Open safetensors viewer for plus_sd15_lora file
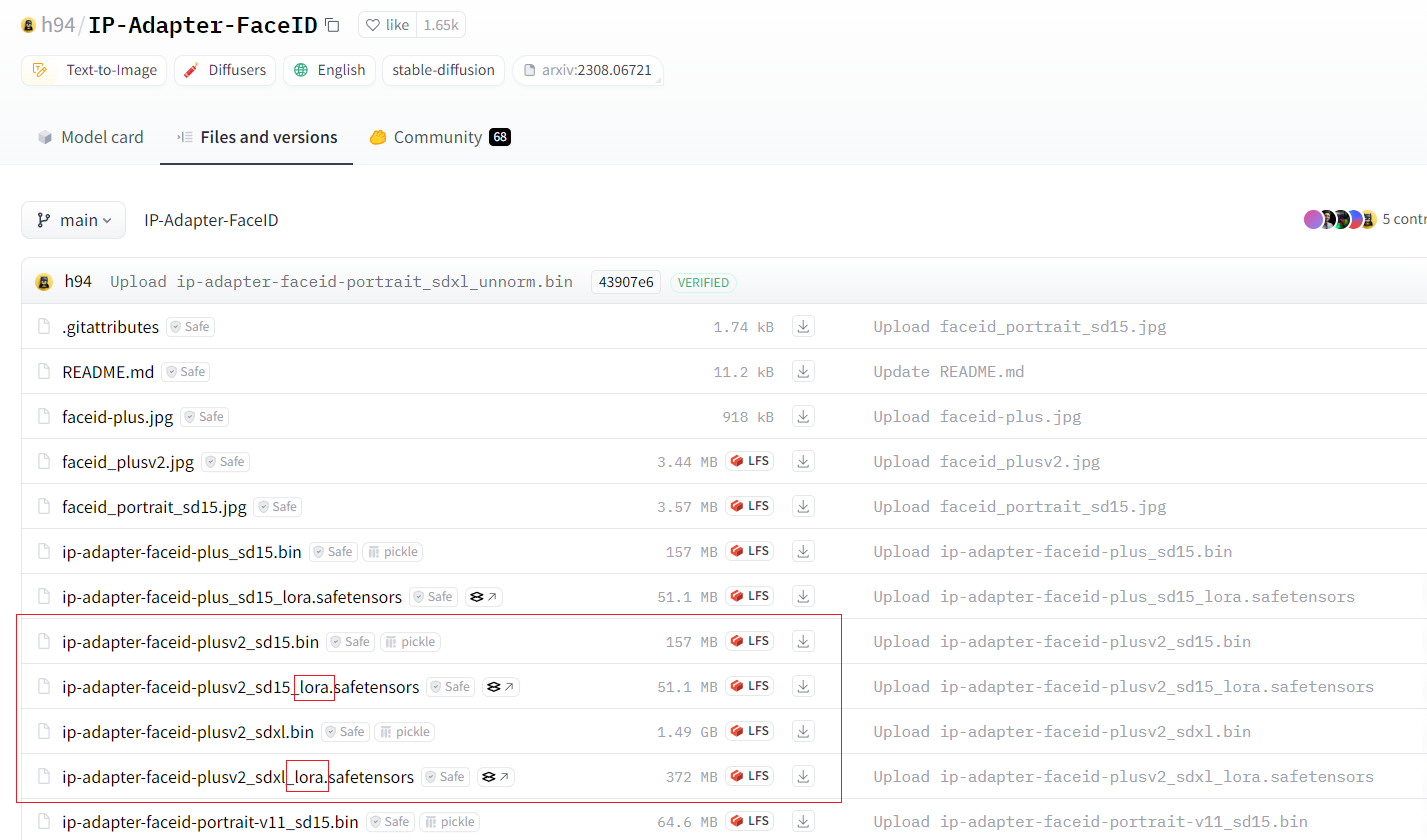 (x=484, y=597)
